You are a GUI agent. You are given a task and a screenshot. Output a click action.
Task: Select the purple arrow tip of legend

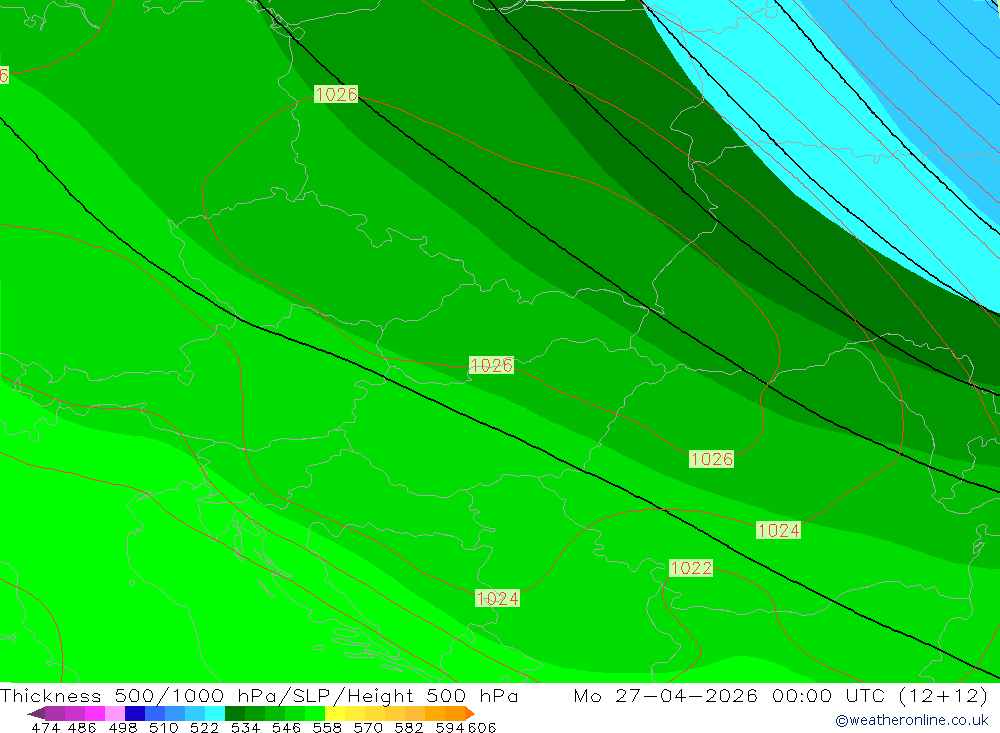click(36, 713)
